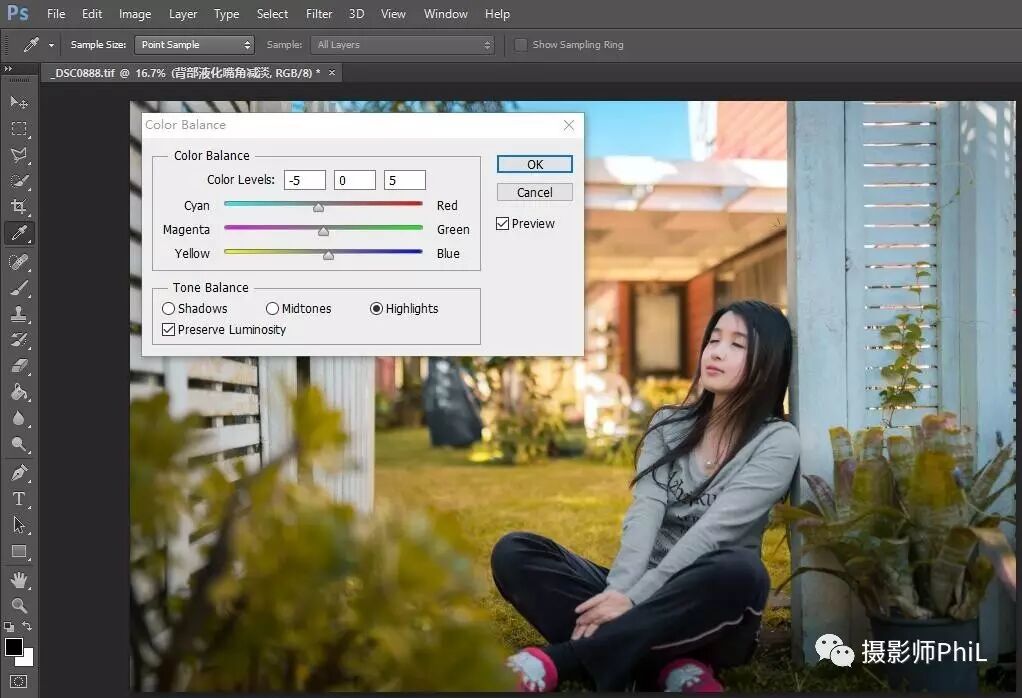Select the Hand tool

pyautogui.click(x=19, y=579)
